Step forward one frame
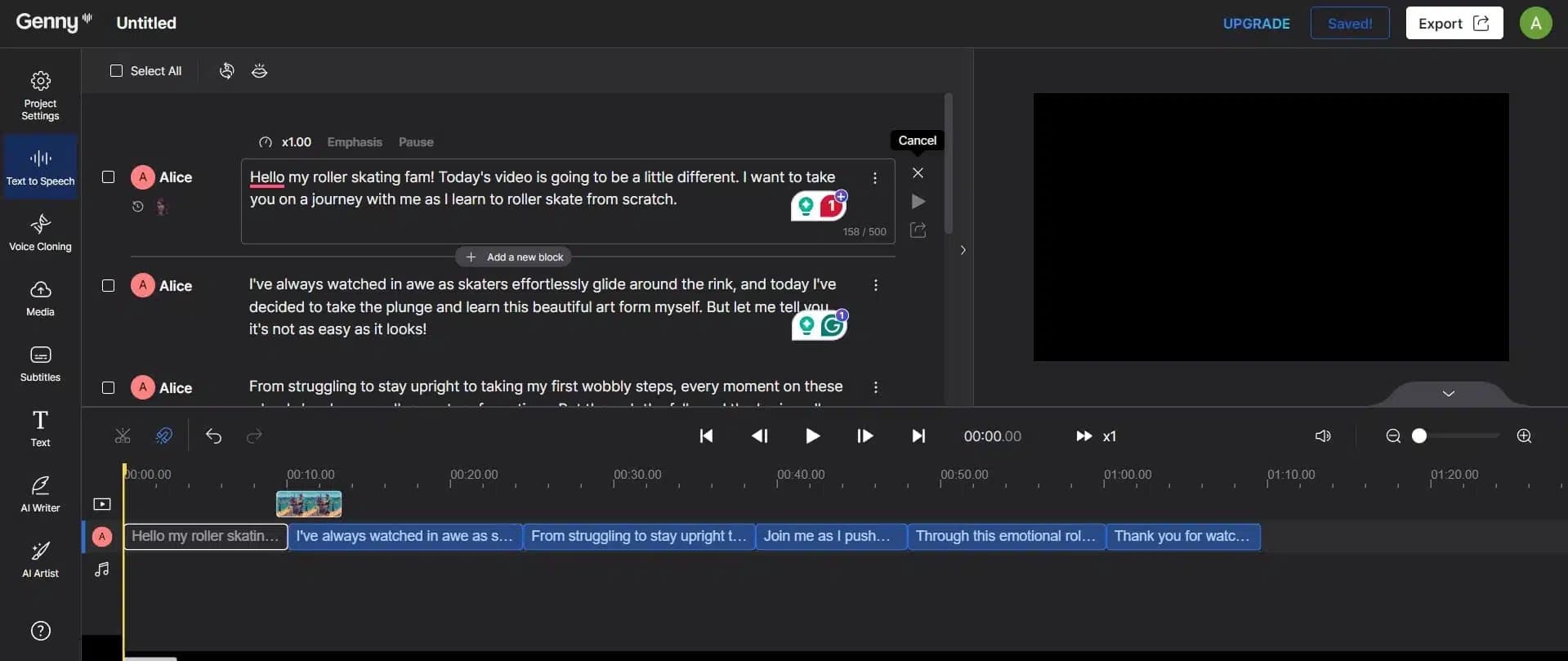This screenshot has height=661, width=1568. click(x=864, y=435)
